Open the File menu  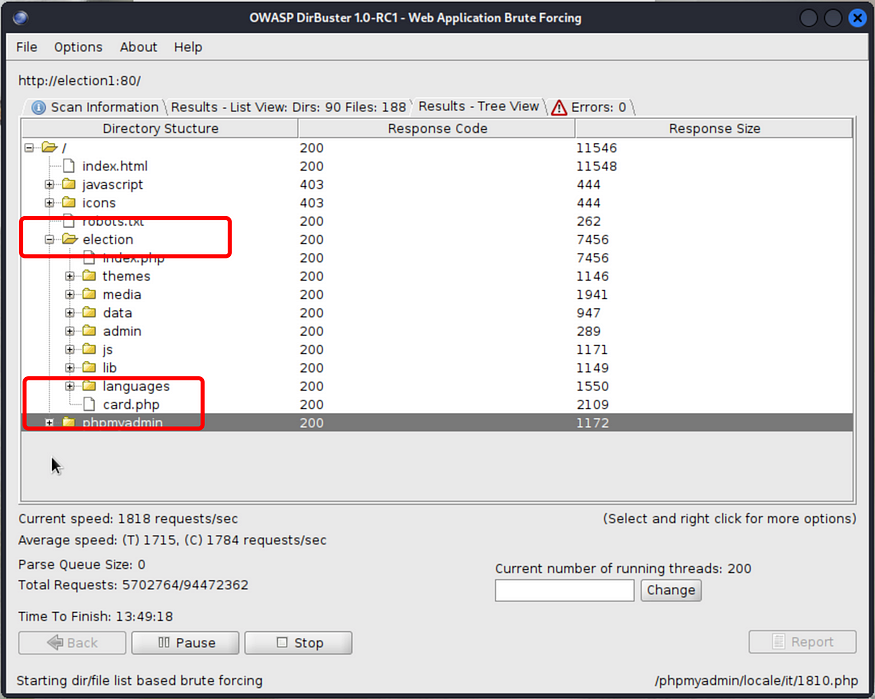click(26, 47)
